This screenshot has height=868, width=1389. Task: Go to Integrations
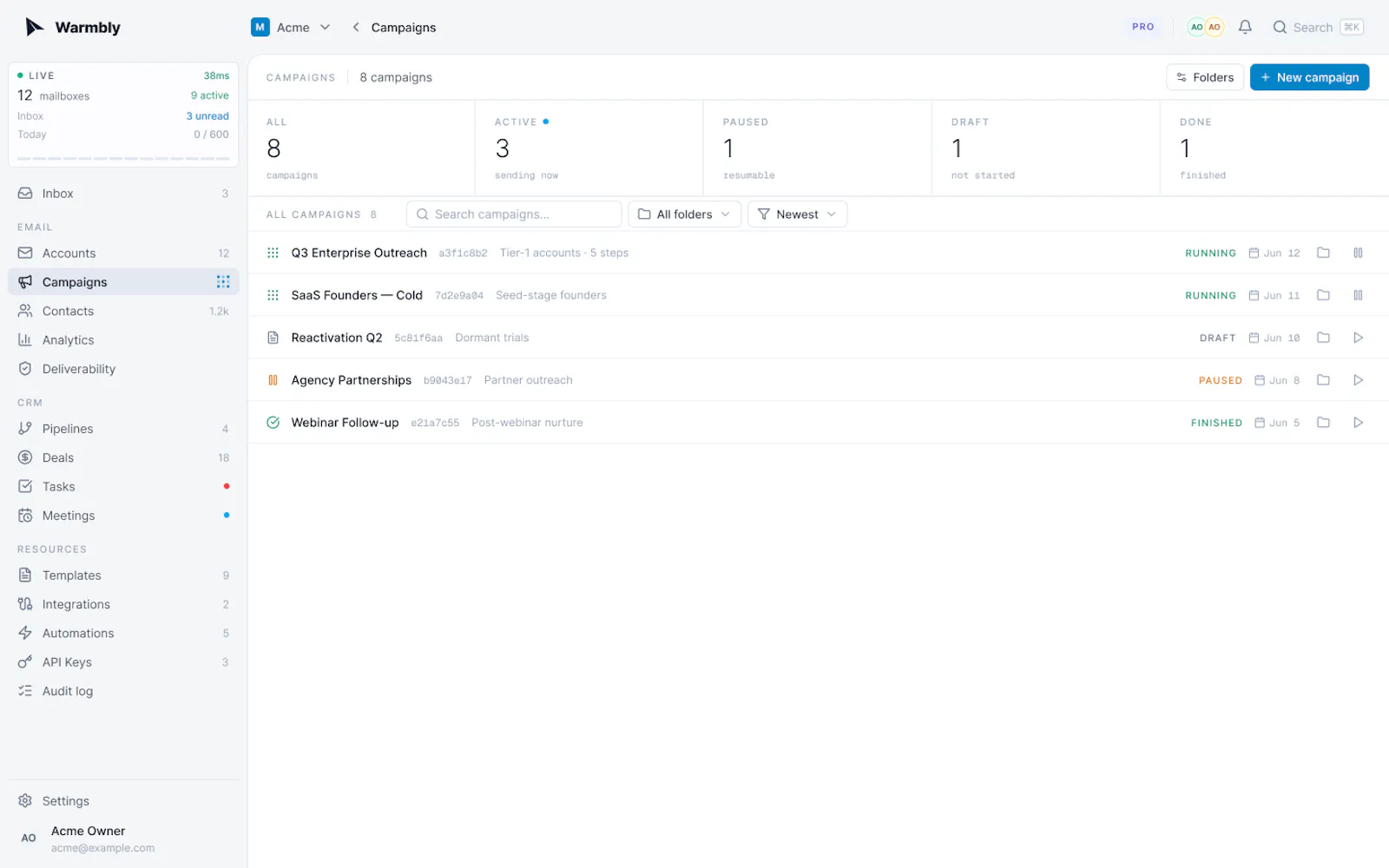tap(123, 604)
